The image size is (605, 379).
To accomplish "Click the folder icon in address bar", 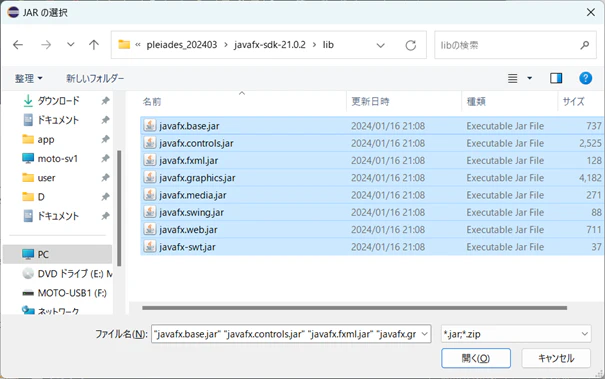I will [124, 45].
